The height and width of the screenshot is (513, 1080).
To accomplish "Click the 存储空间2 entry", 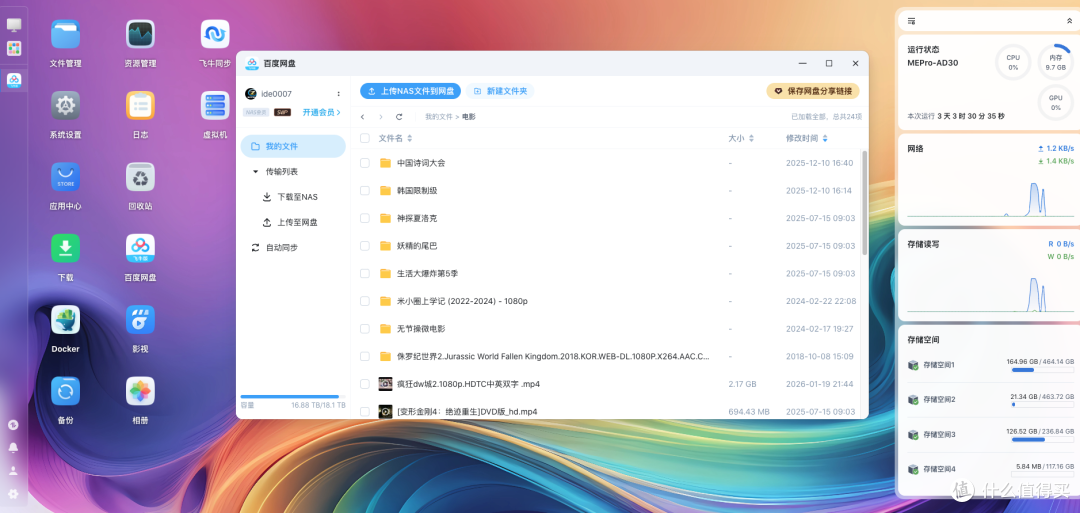I will (990, 400).
